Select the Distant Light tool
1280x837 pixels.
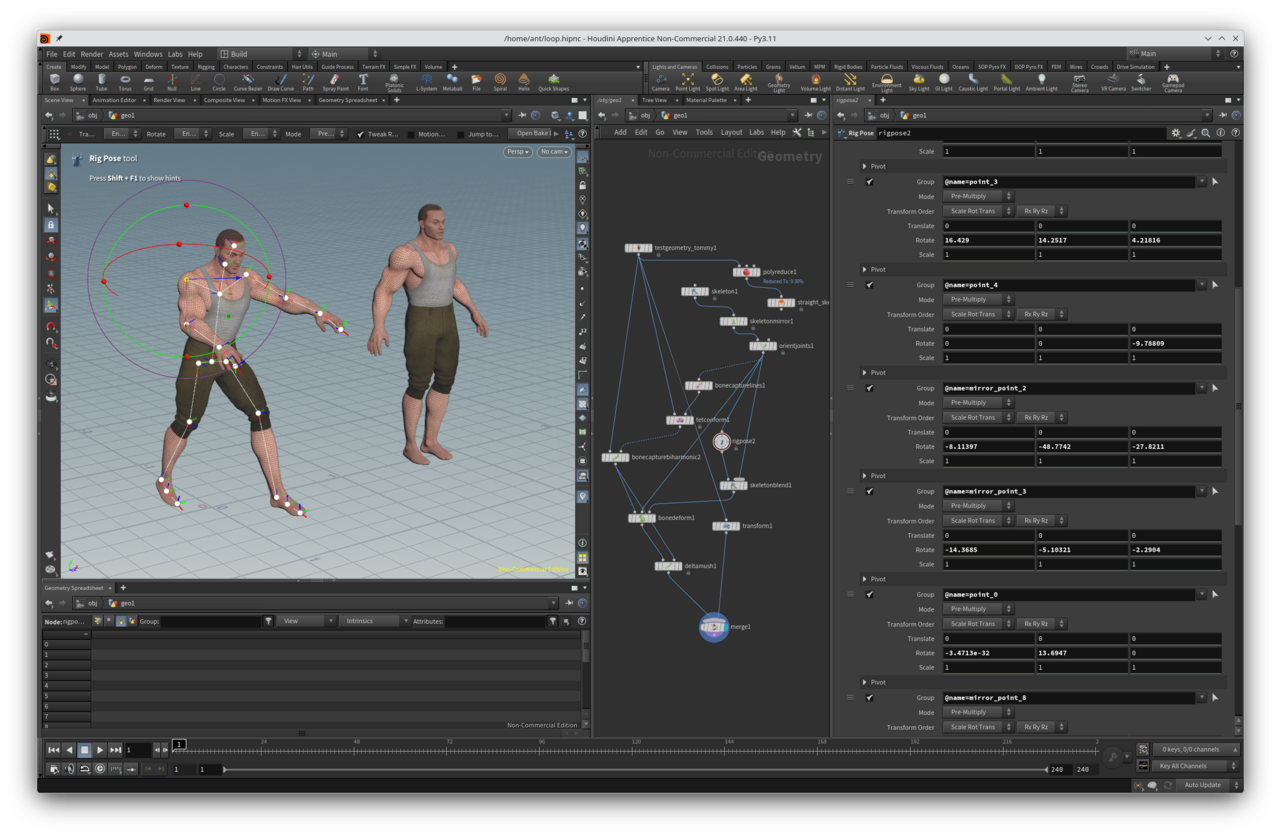pos(850,81)
